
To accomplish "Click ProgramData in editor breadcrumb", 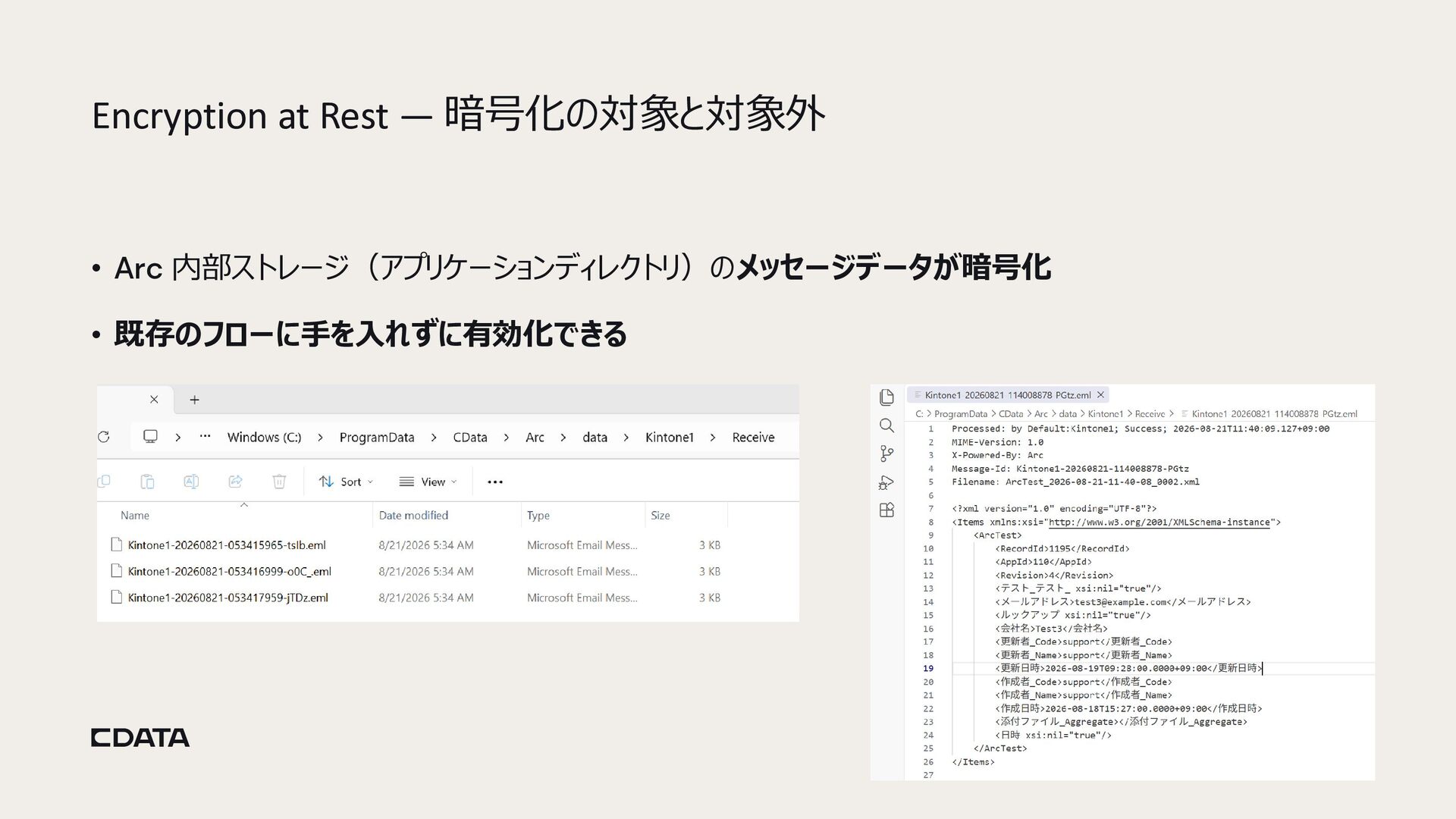I will [961, 414].
